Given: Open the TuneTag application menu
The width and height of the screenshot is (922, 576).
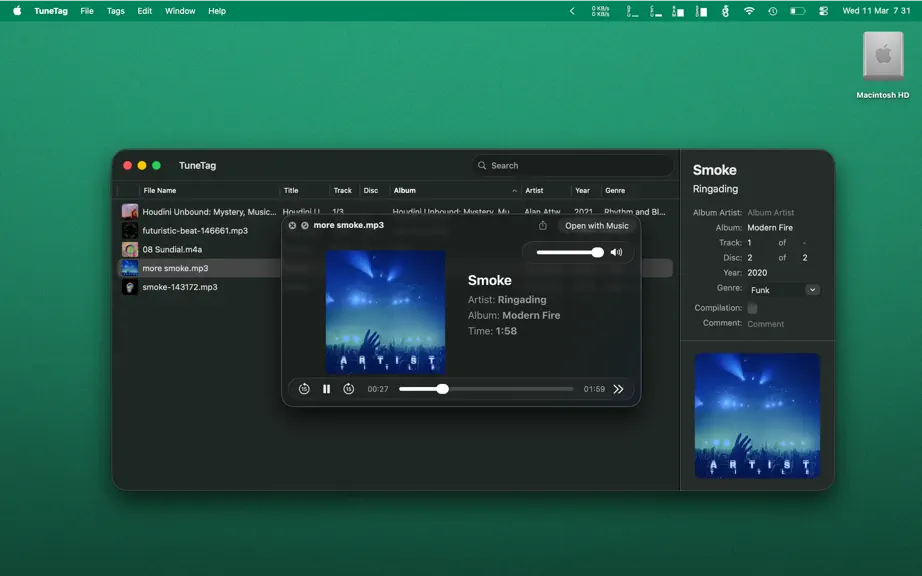Looking at the screenshot, I should click(x=51, y=11).
